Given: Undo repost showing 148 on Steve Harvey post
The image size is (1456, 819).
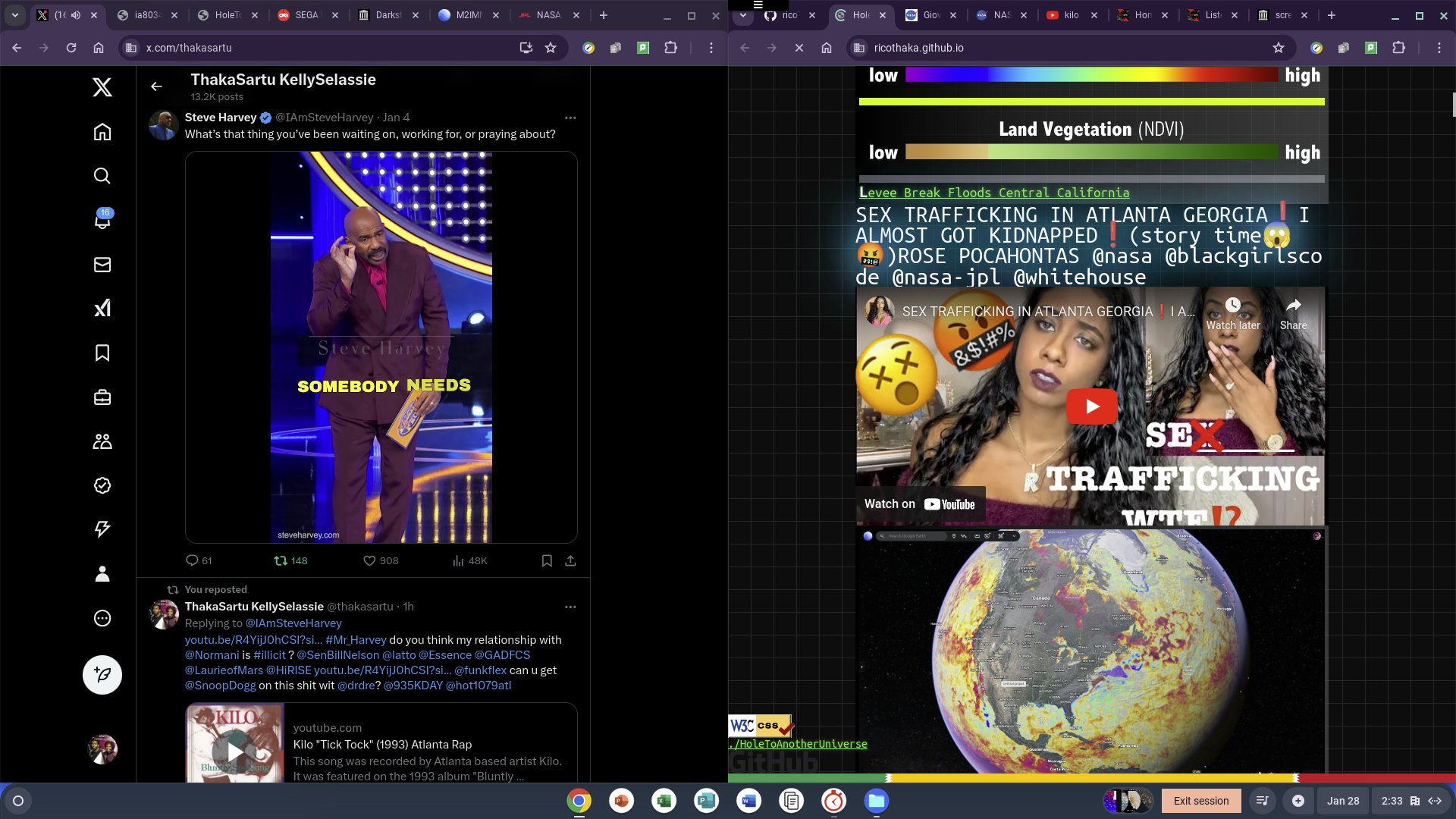Looking at the screenshot, I should [x=290, y=560].
